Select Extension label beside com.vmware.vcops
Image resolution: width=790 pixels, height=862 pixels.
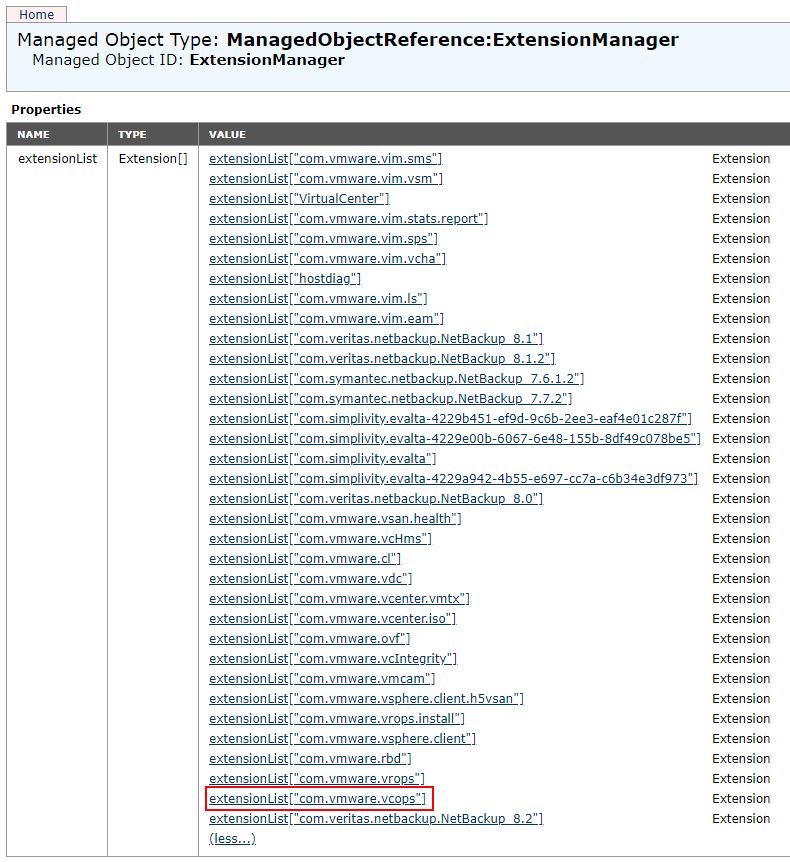pyautogui.click(x=741, y=799)
